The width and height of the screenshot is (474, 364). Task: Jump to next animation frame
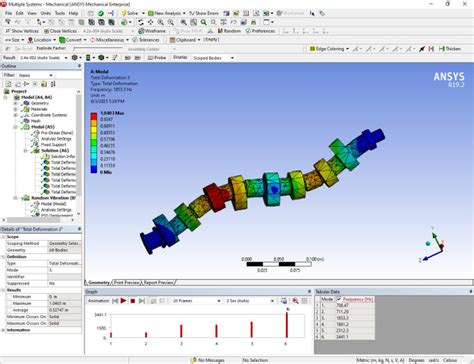coord(142,301)
